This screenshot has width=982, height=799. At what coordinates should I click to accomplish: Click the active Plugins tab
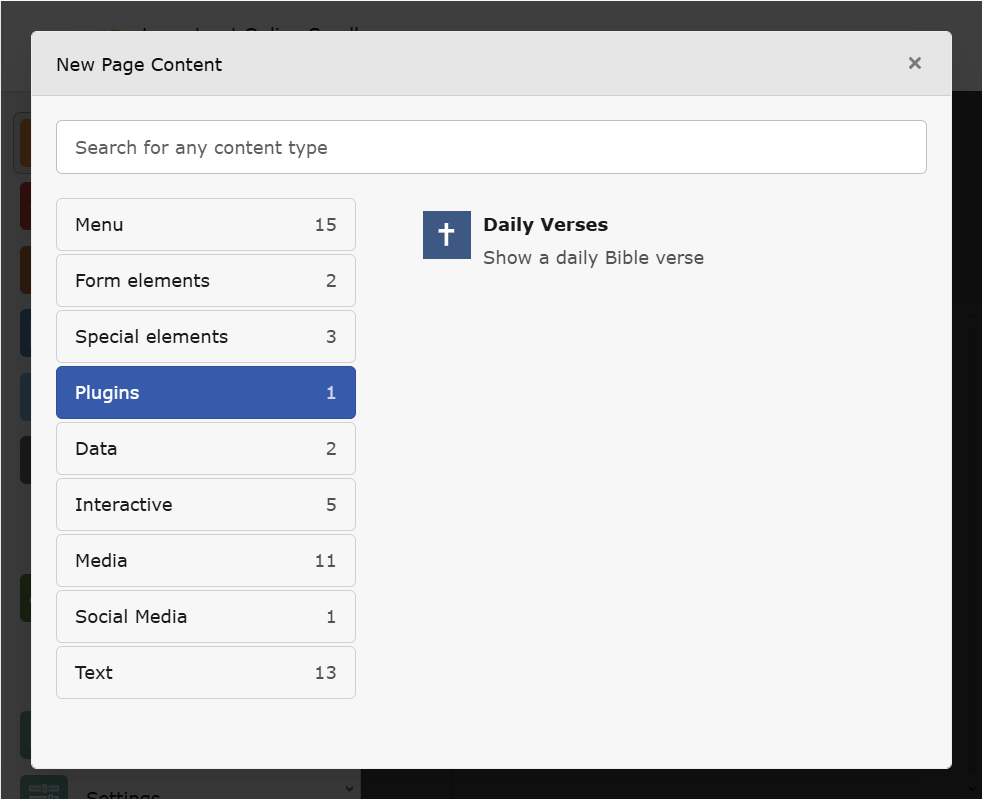(x=205, y=393)
